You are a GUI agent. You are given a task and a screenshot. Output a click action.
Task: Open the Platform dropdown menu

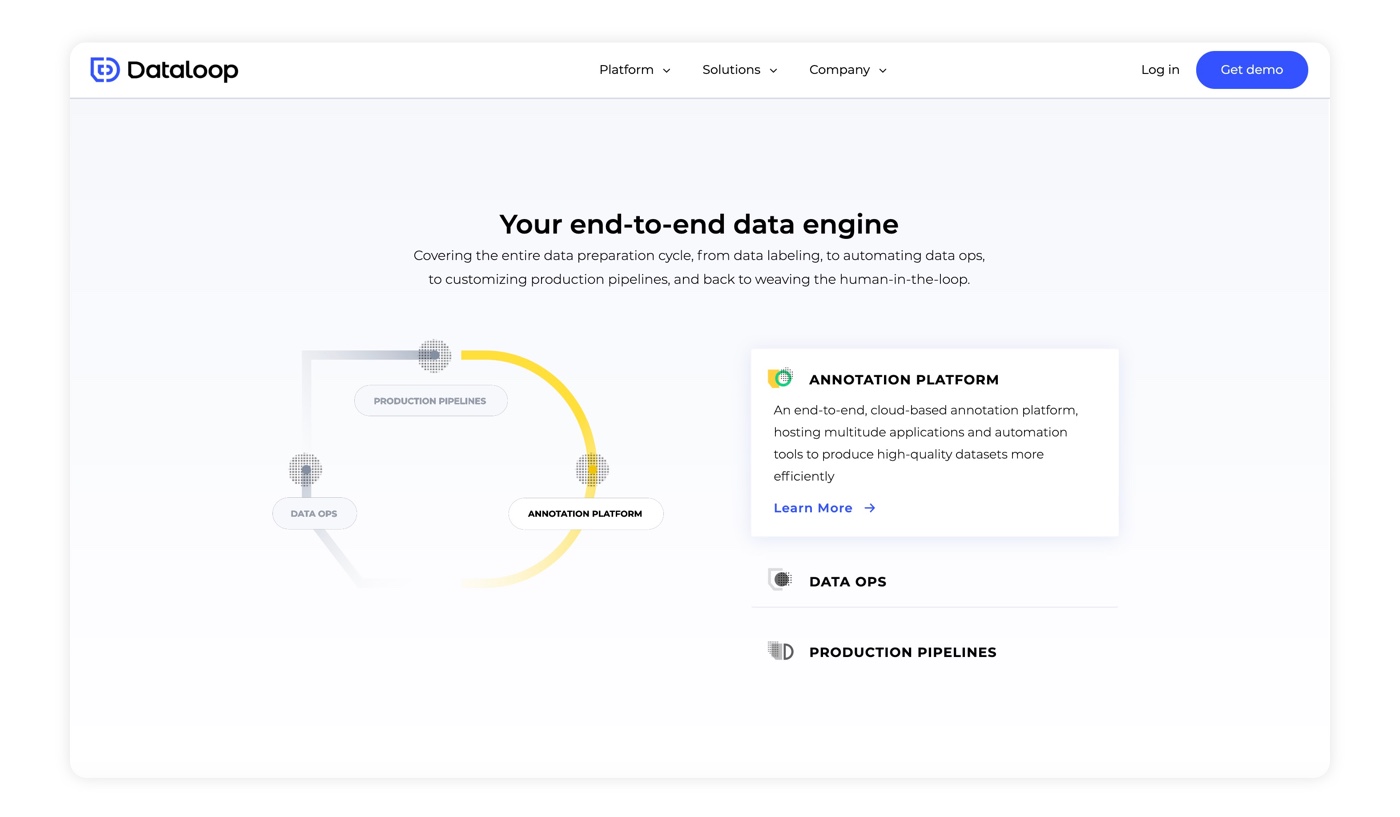point(634,70)
